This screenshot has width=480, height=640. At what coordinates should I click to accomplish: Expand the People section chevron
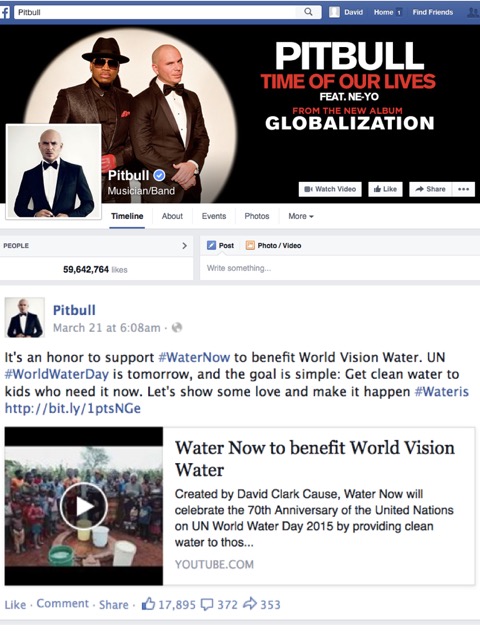pos(184,245)
